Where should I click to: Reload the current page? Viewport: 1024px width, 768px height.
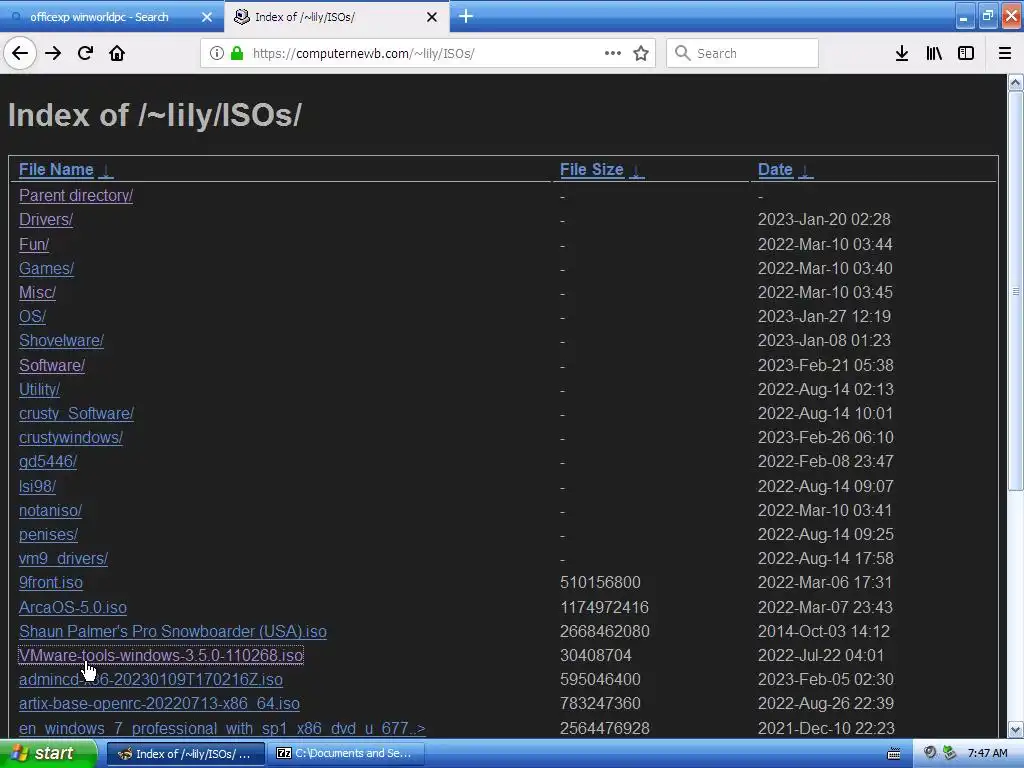pos(85,53)
